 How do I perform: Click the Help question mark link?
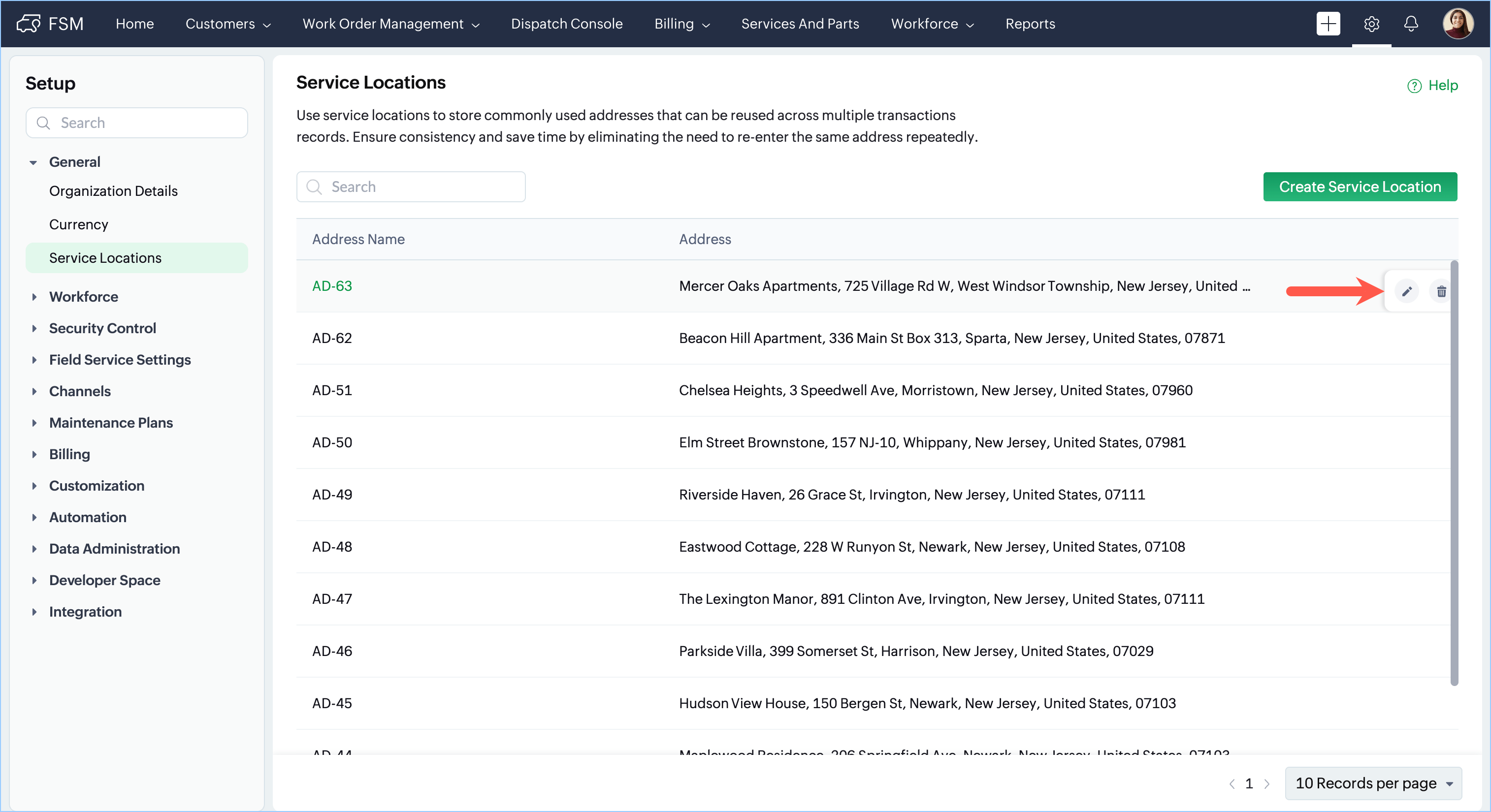tap(1432, 86)
